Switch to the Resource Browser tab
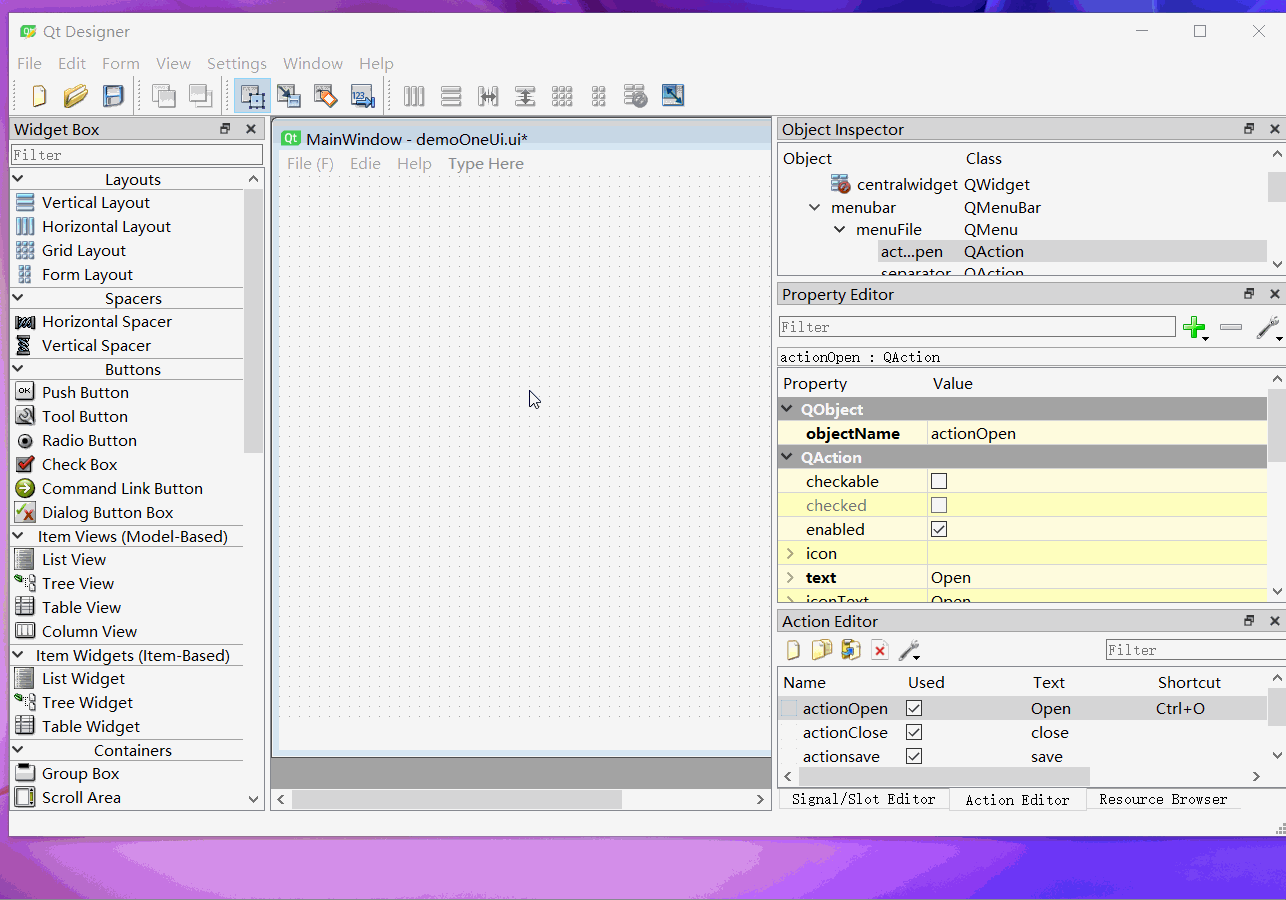This screenshot has width=1286, height=900. click(x=1163, y=799)
